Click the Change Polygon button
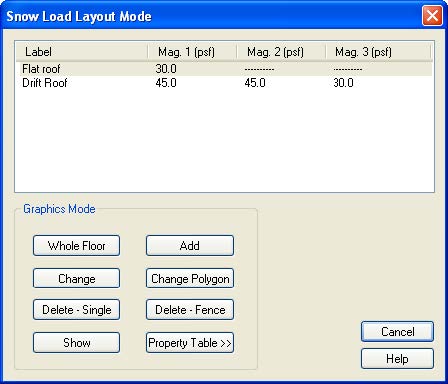This screenshot has height=384, width=448. tap(190, 278)
